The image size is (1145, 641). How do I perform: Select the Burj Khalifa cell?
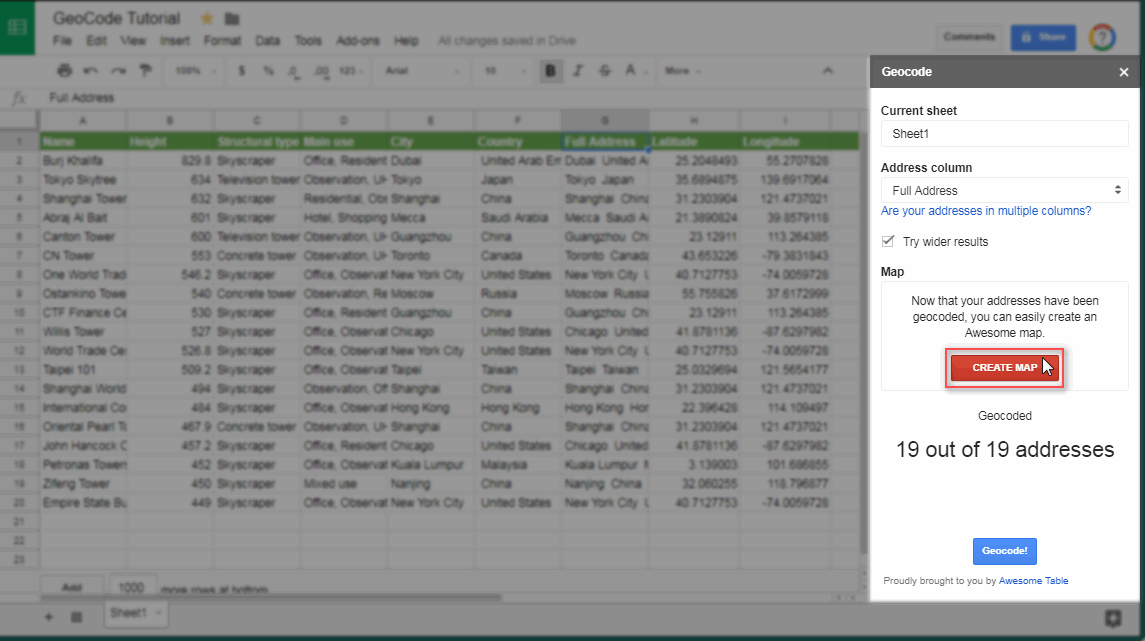[83, 161]
